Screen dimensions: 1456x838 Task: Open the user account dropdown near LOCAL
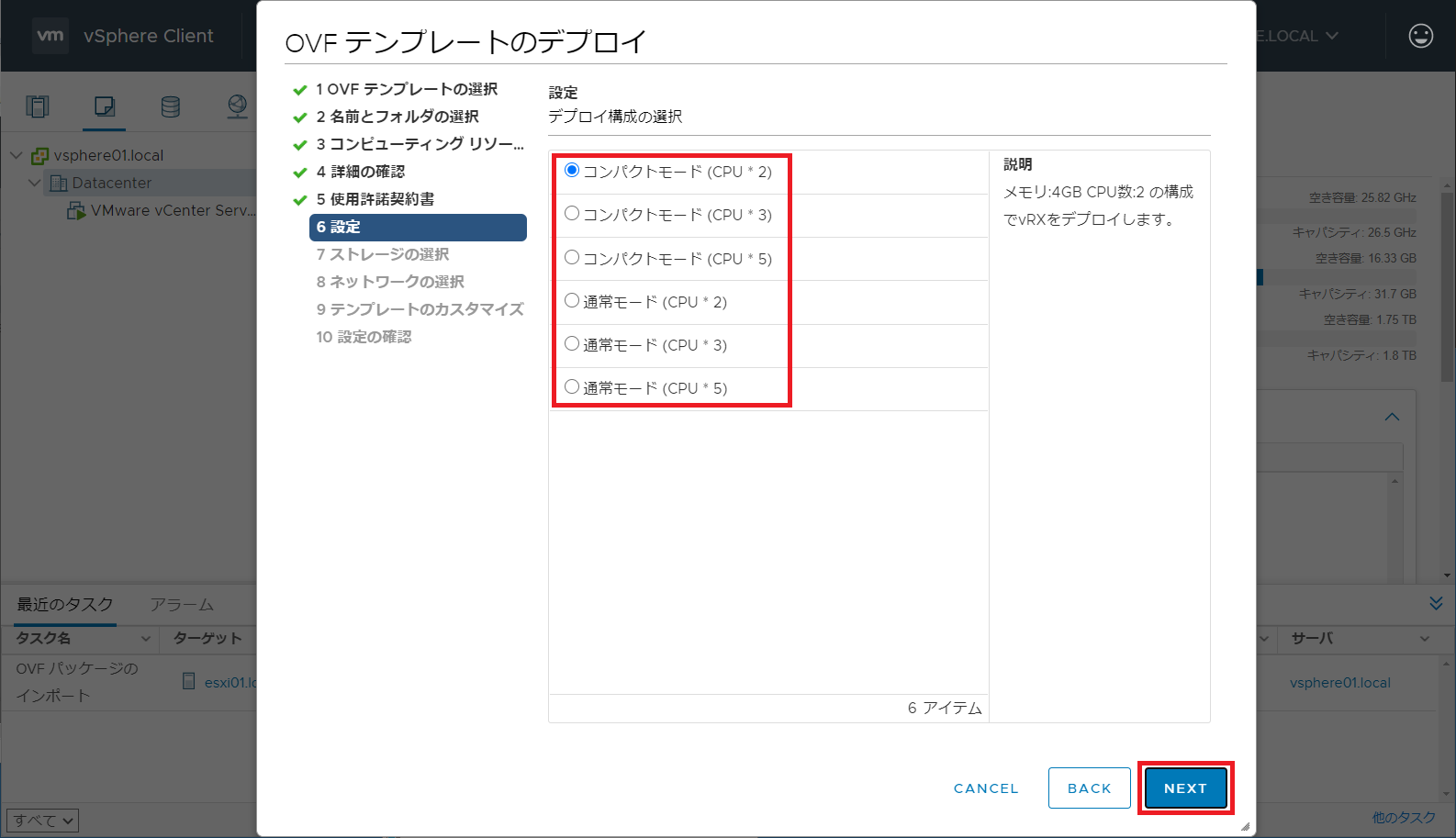pyautogui.click(x=1331, y=36)
